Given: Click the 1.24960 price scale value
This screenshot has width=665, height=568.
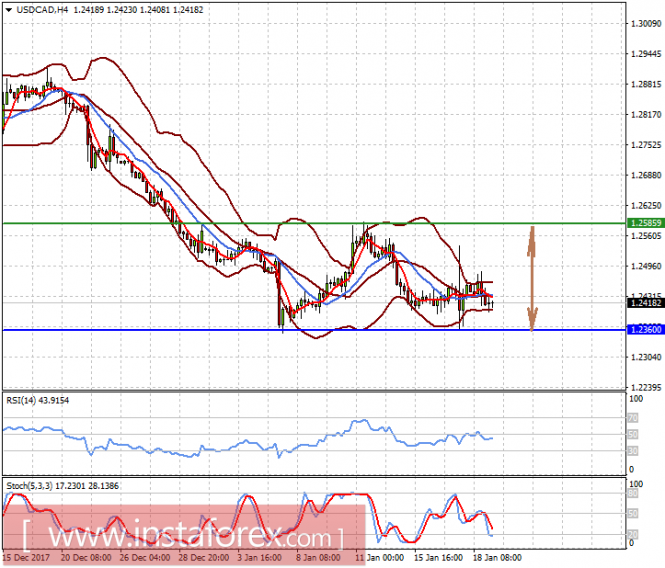Looking at the screenshot, I should tap(646, 266).
